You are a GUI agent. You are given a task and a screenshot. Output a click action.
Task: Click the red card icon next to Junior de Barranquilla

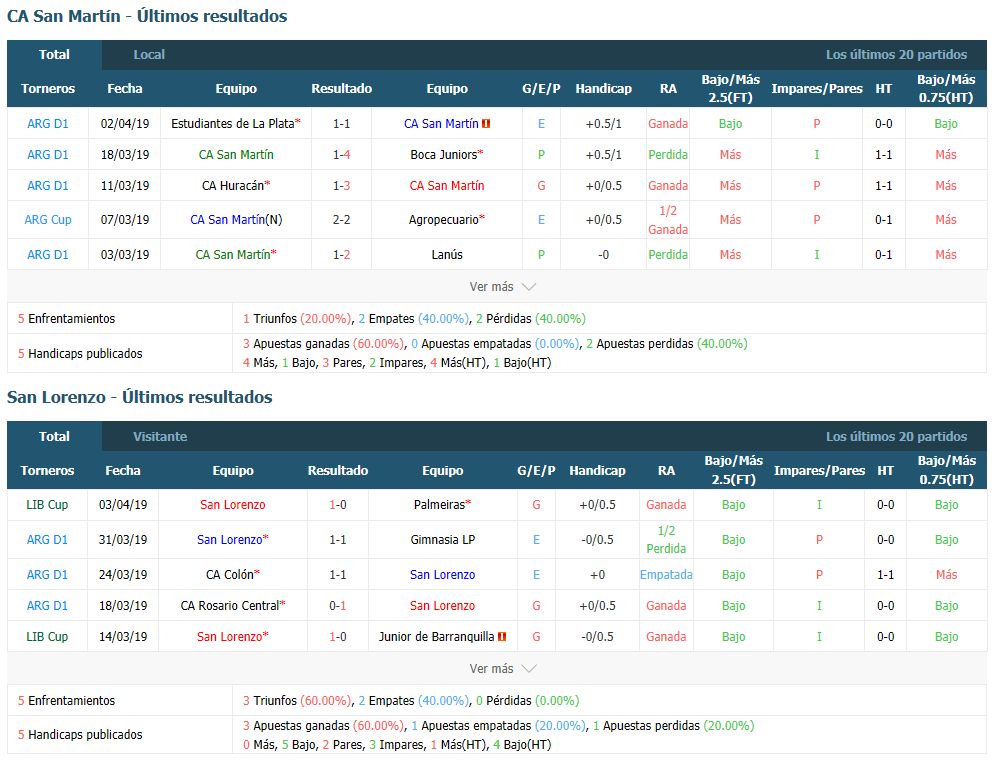(502, 637)
